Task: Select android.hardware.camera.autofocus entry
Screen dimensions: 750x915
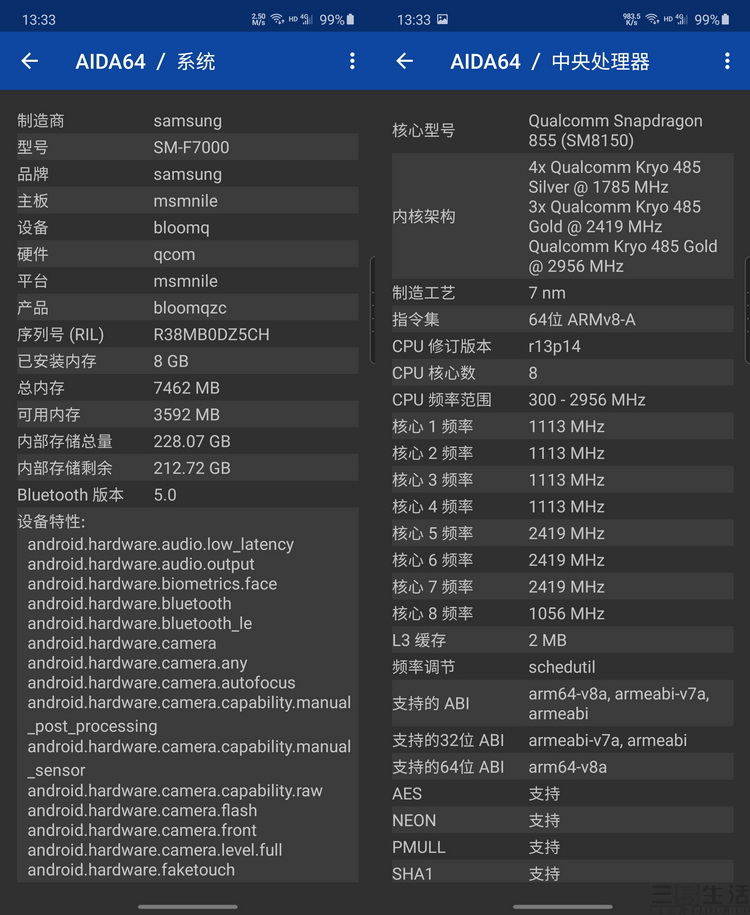Action: pos(161,683)
